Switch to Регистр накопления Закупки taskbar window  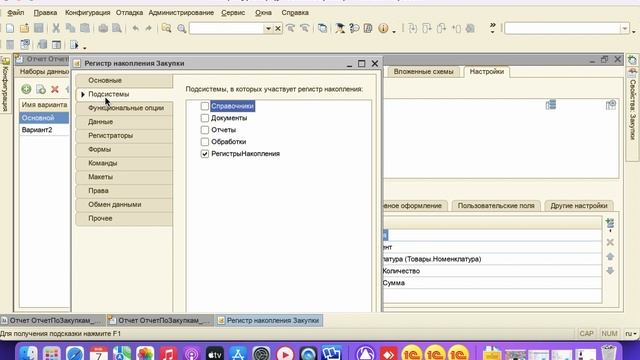tap(269, 320)
